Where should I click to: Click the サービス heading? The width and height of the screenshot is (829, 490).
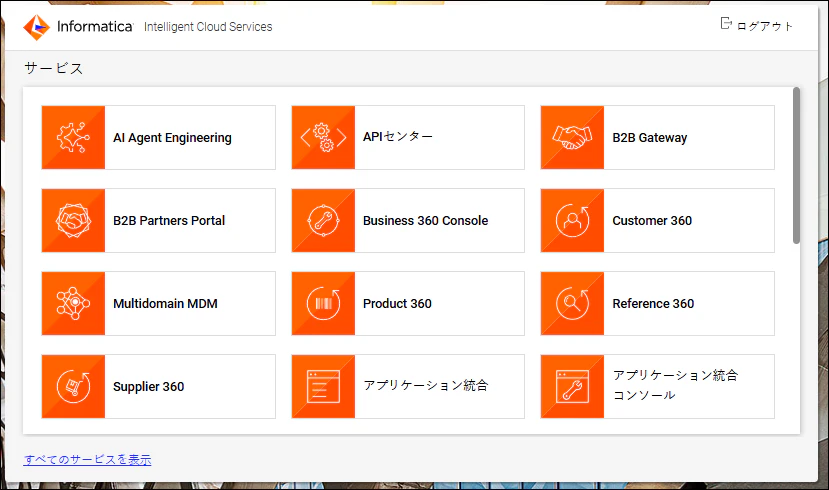pos(53,68)
